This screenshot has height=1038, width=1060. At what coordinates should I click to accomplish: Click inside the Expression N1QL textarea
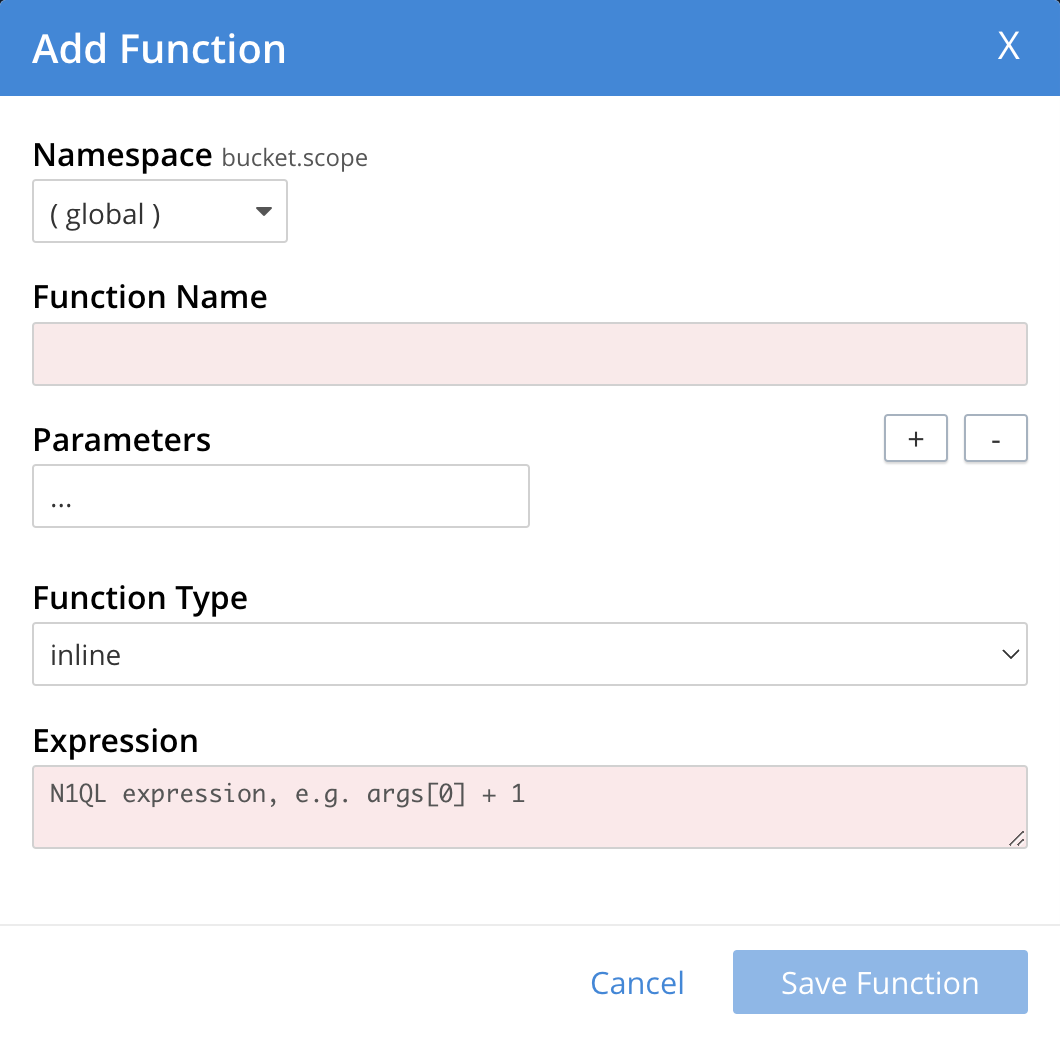[x=530, y=806]
